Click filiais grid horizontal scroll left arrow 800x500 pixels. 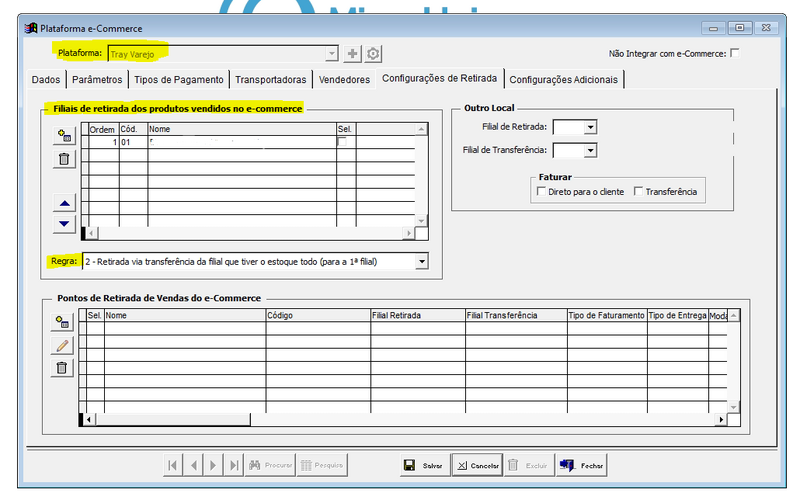91,233
